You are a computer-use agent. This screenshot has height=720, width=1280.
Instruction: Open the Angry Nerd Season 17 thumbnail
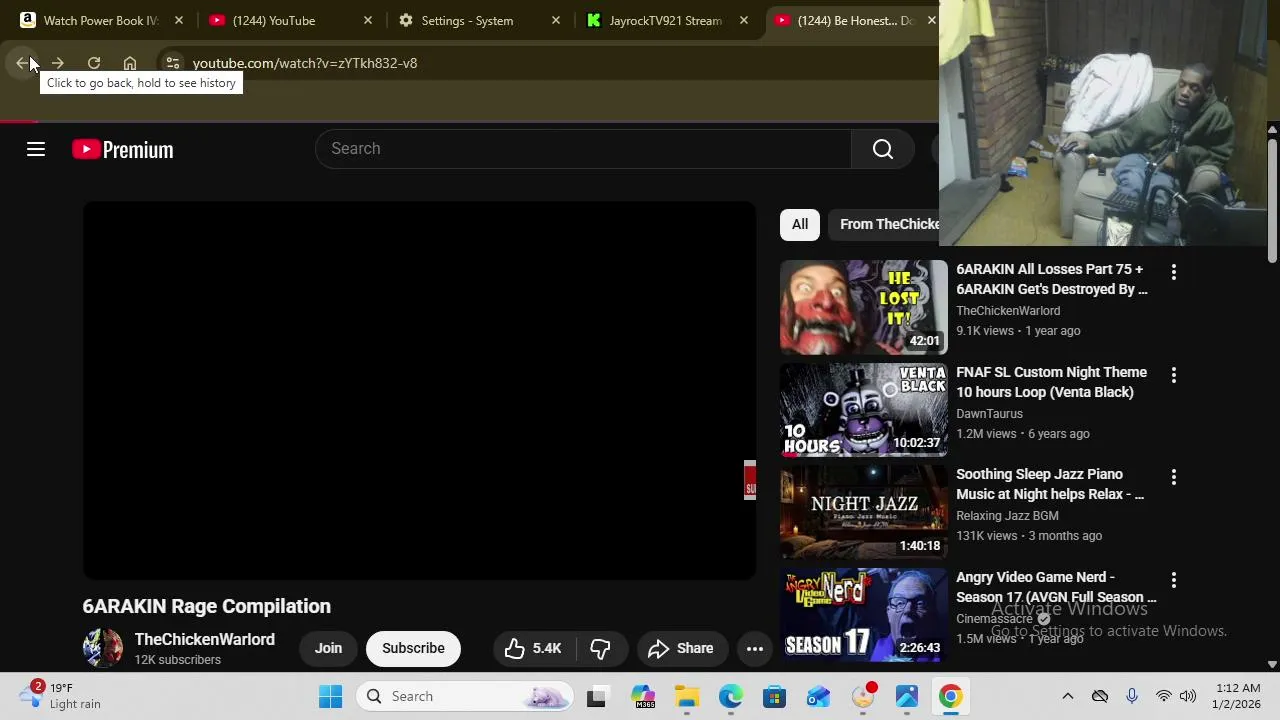point(863,615)
